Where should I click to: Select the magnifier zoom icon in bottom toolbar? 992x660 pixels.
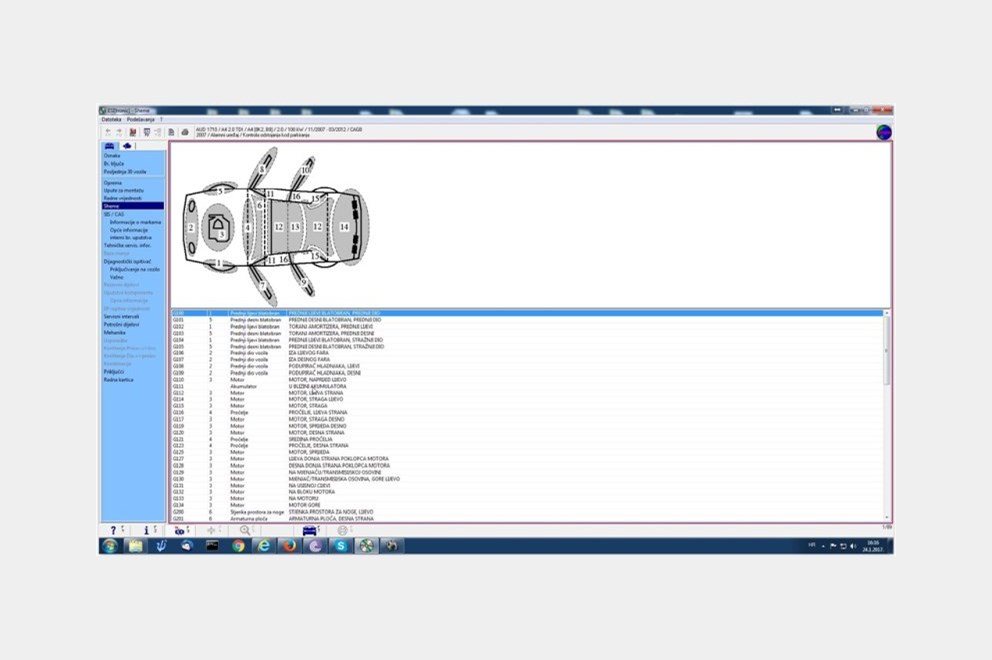point(245,531)
